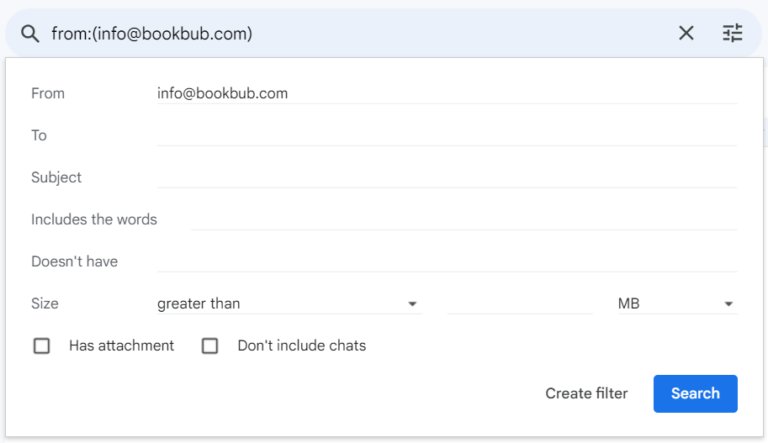Focus the From field with info@bookbub.com
The height and width of the screenshot is (443, 768).
click(447, 93)
